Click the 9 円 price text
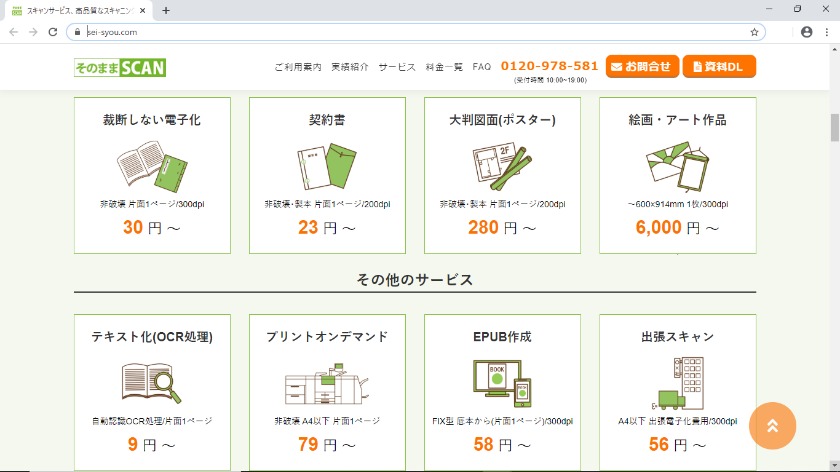840x472 pixels. (152, 445)
